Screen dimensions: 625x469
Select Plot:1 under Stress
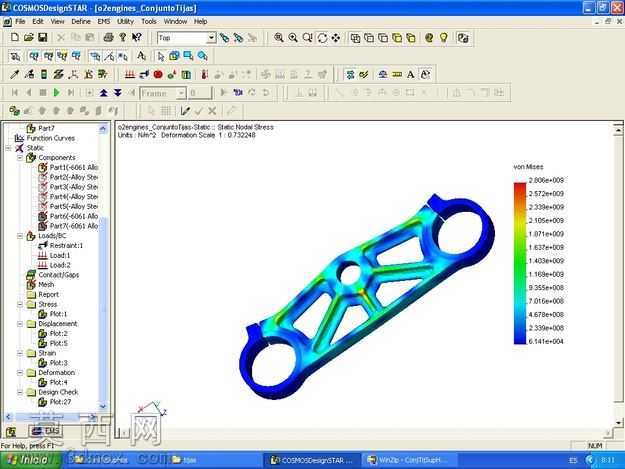pyautogui.click(x=59, y=314)
